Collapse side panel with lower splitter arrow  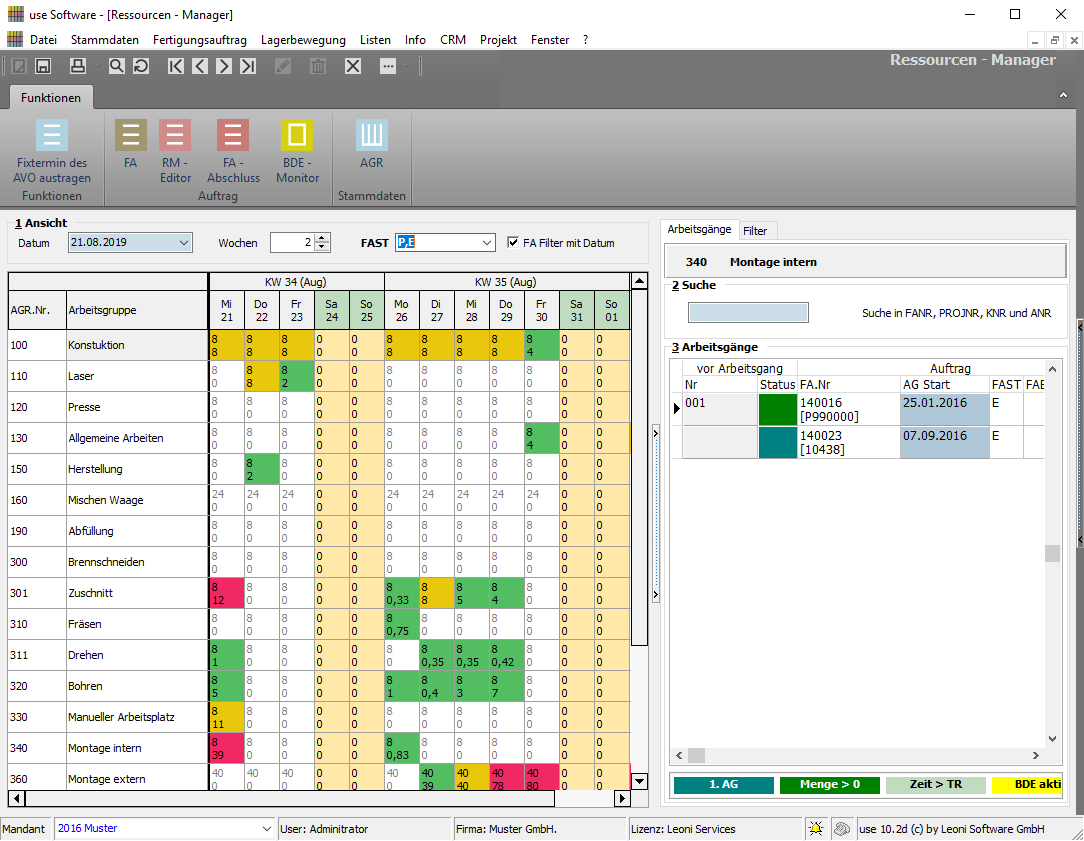655,594
